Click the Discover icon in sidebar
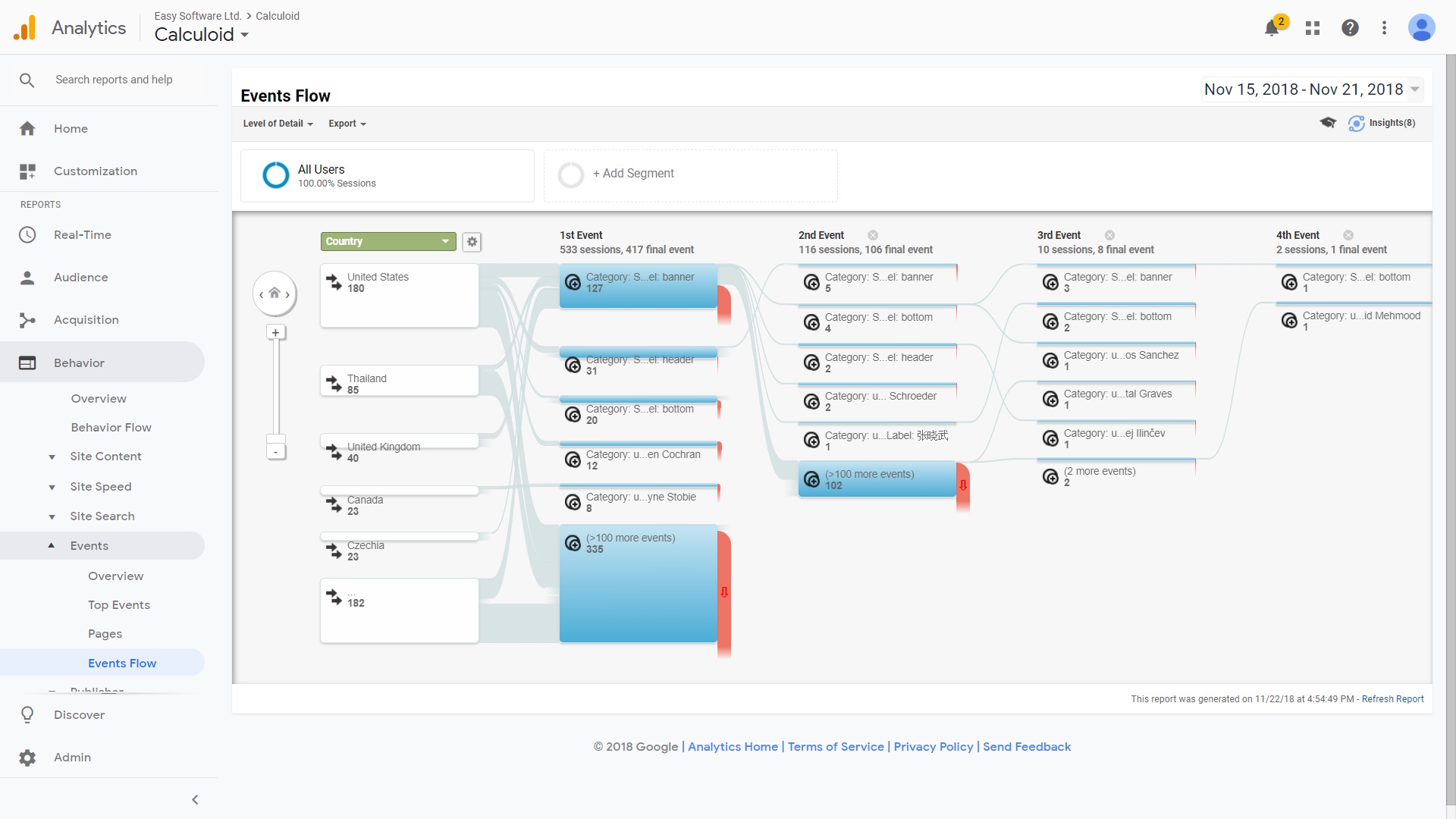1456x819 pixels. coord(27,714)
